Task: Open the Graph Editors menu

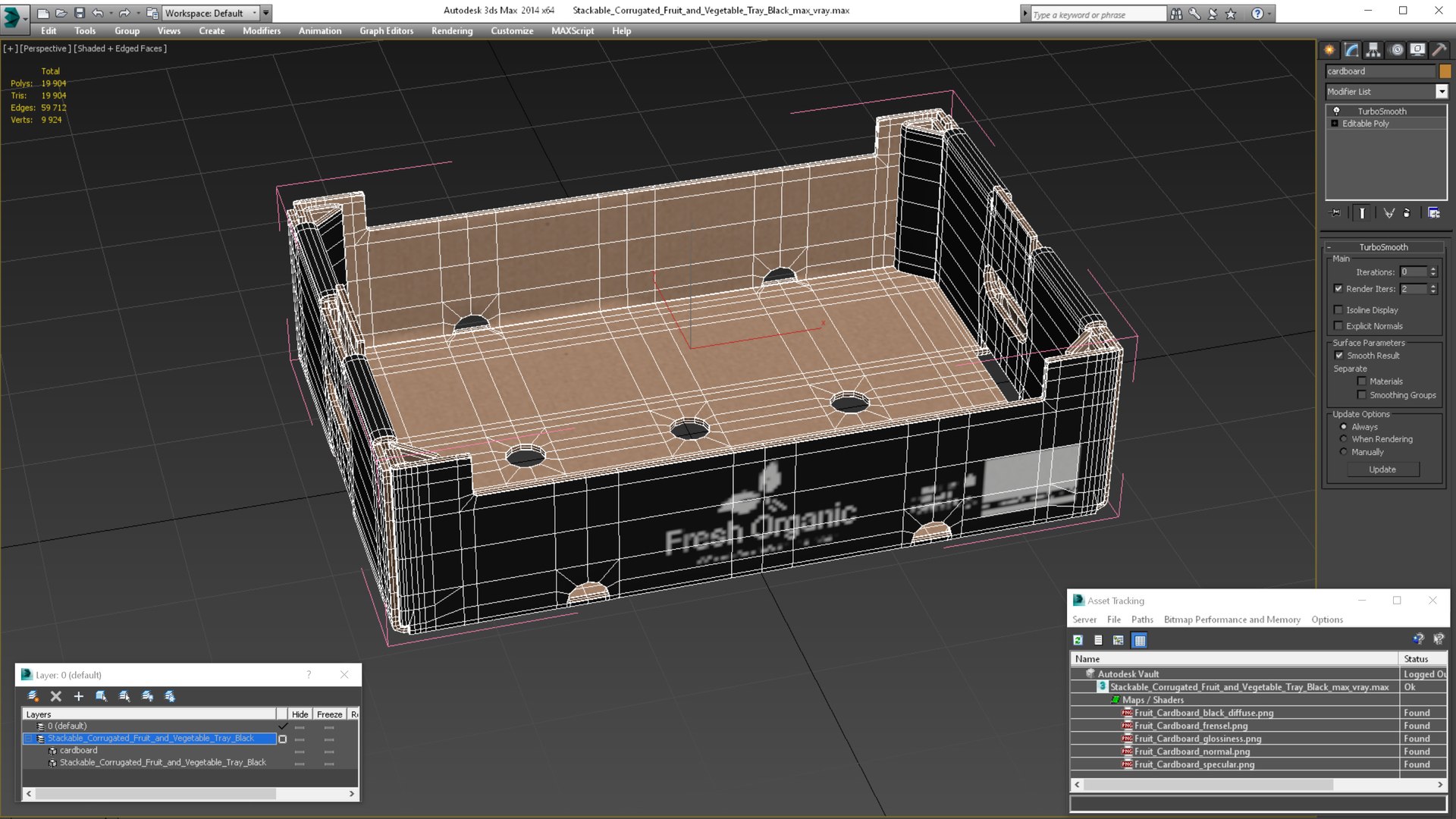Action: pos(386,31)
